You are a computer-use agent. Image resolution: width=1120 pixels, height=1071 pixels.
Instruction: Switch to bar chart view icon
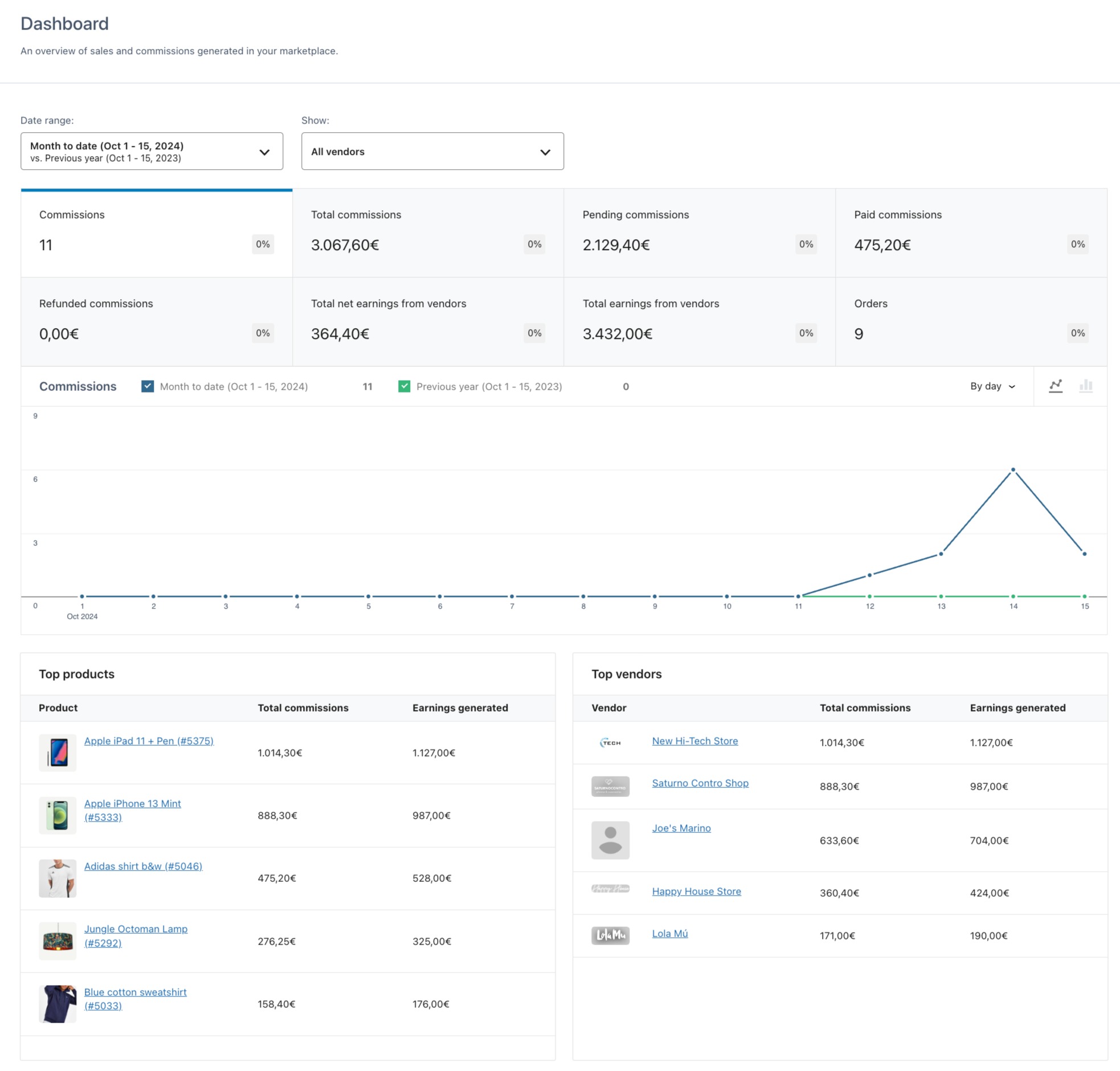point(1086,386)
